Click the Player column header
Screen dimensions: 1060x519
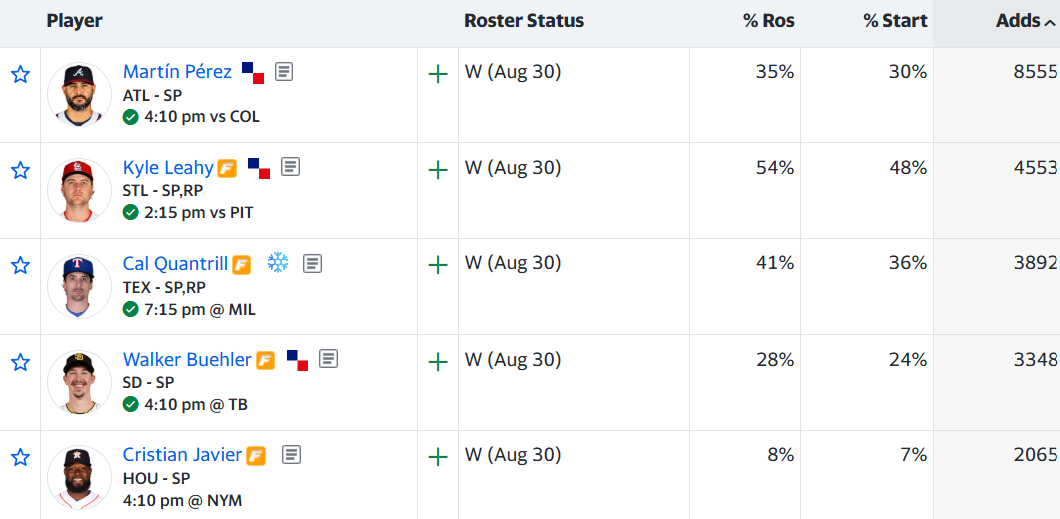[74, 21]
